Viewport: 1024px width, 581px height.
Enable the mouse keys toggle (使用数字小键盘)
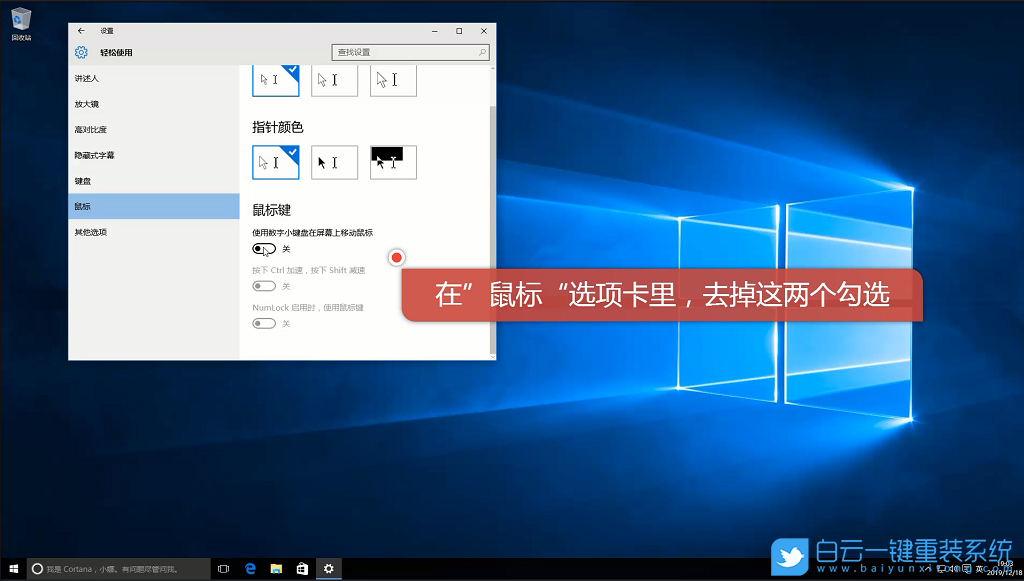264,248
